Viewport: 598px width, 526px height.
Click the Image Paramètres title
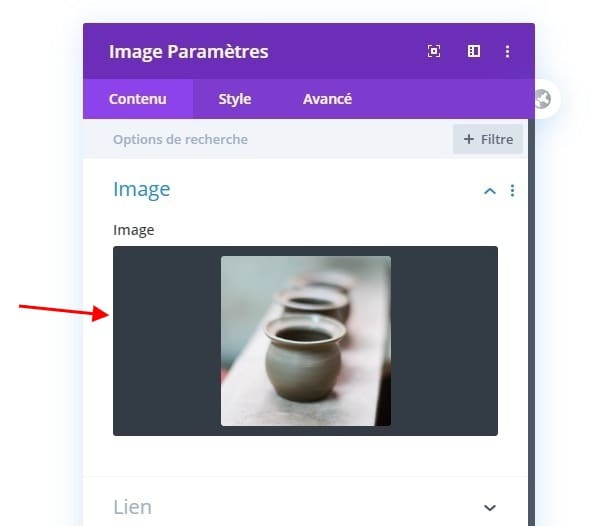[188, 51]
